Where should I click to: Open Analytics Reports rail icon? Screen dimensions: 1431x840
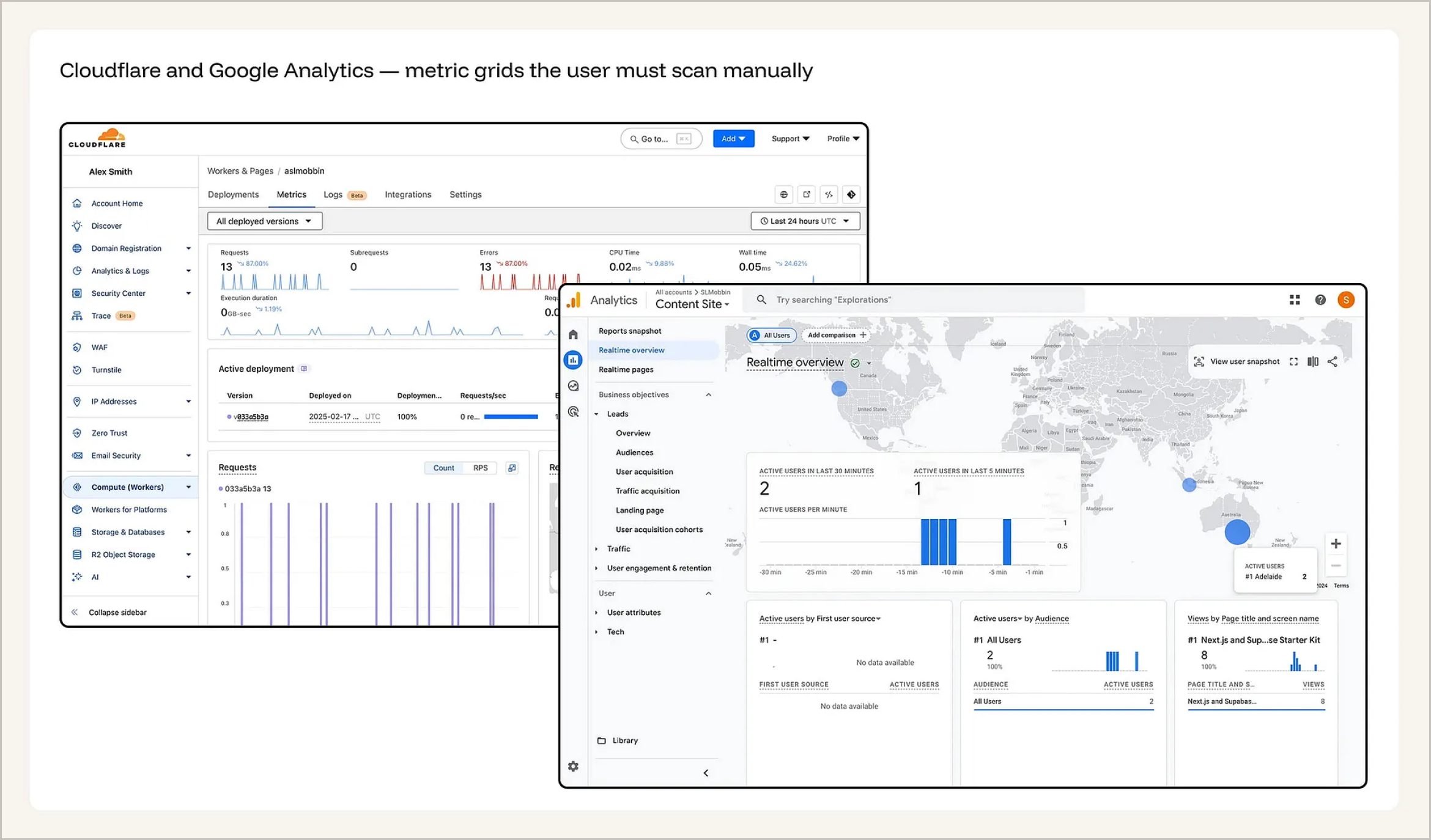point(573,360)
